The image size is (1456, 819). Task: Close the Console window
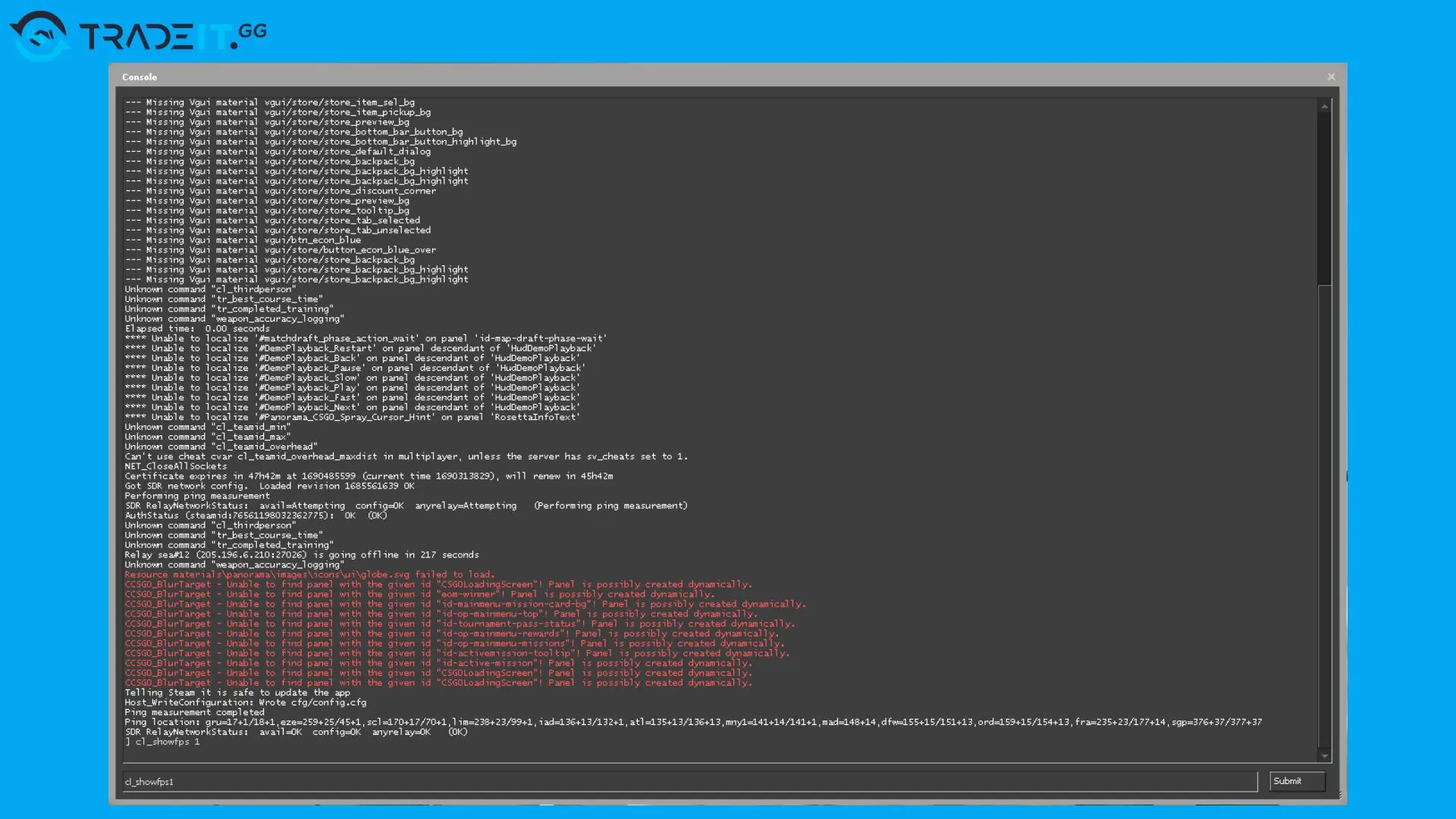[1331, 77]
